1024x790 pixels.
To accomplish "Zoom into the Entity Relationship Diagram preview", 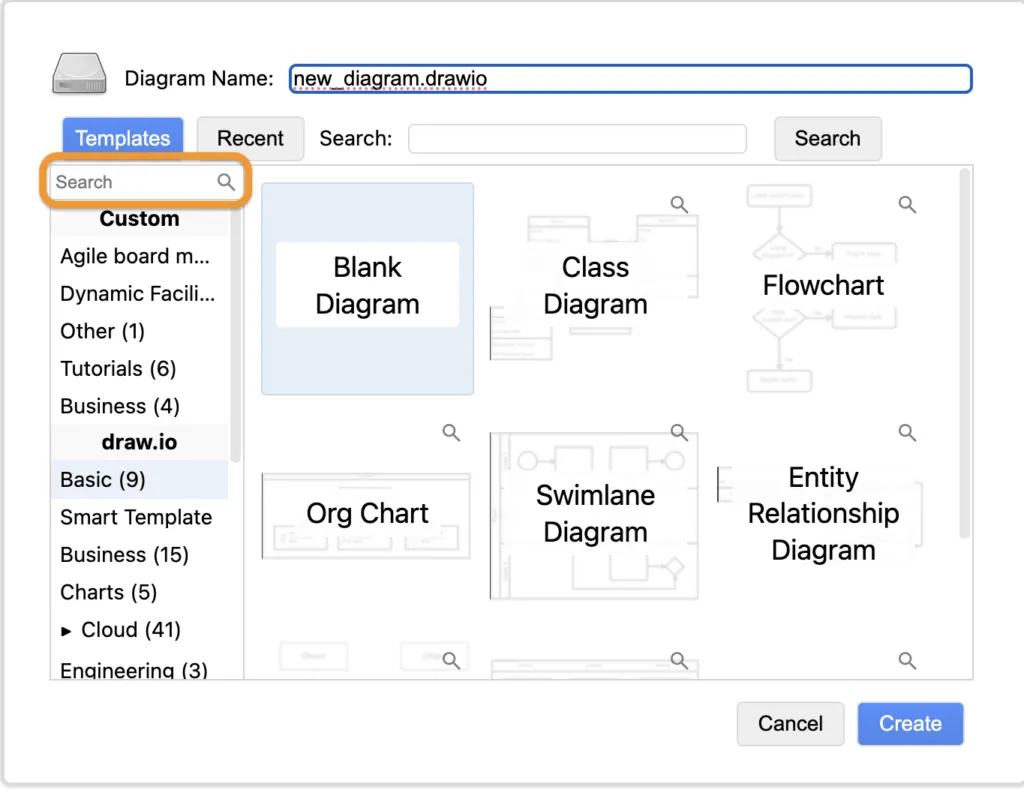I will (x=907, y=433).
